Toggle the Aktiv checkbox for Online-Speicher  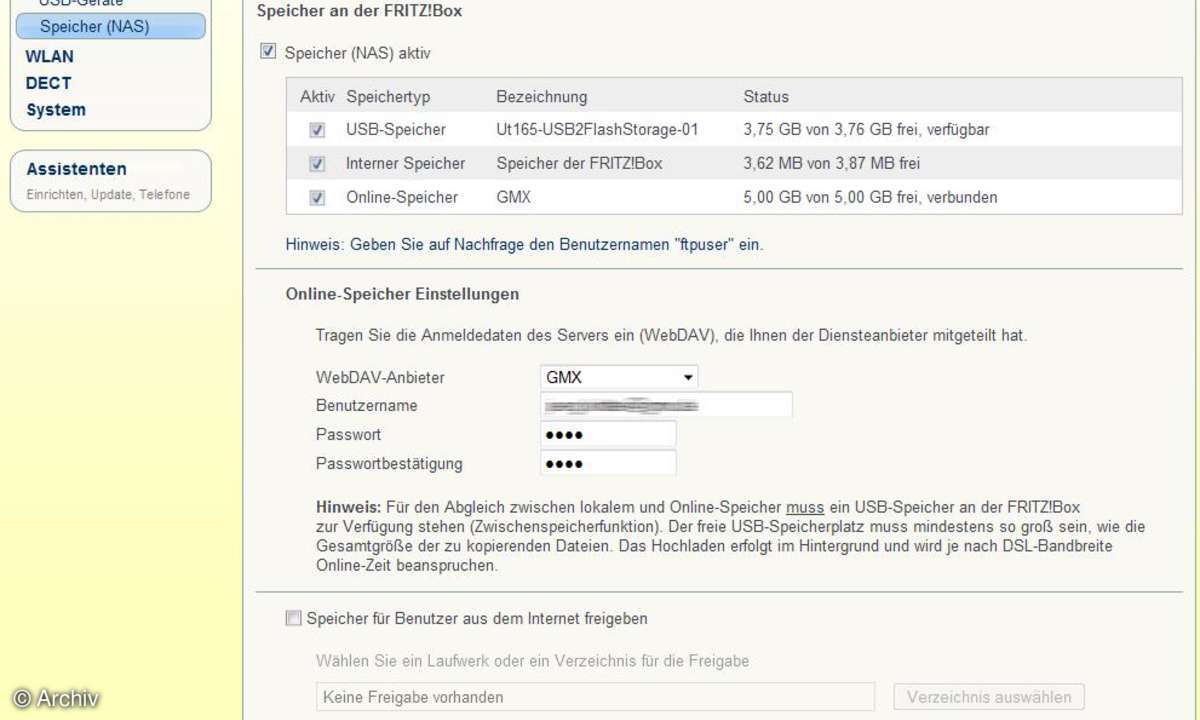click(317, 198)
